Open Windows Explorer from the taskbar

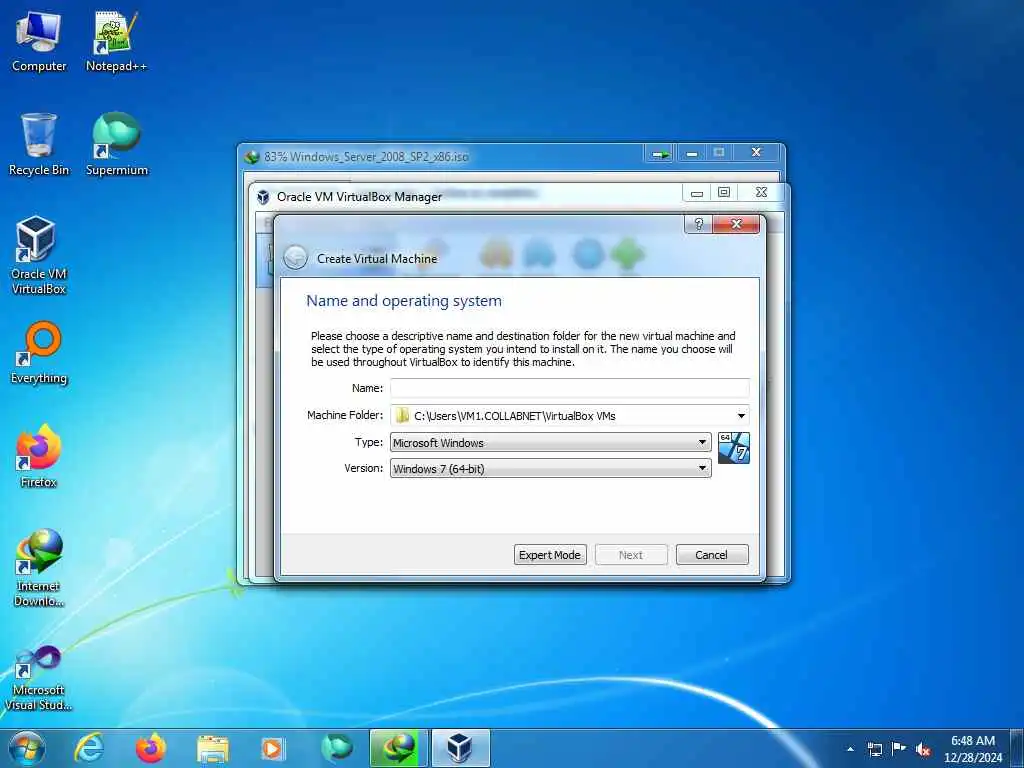pos(213,748)
